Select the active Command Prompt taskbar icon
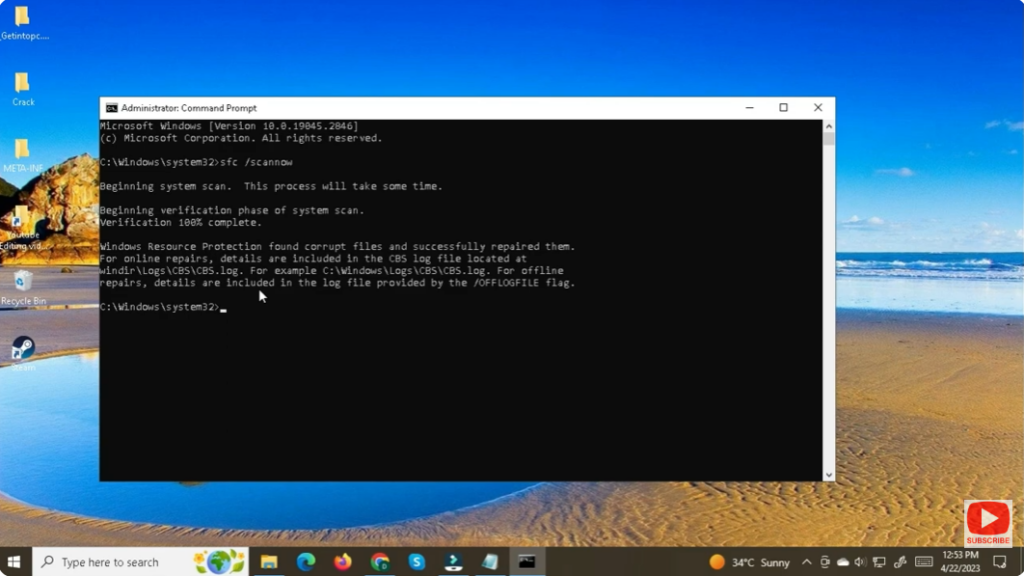 tap(526, 562)
